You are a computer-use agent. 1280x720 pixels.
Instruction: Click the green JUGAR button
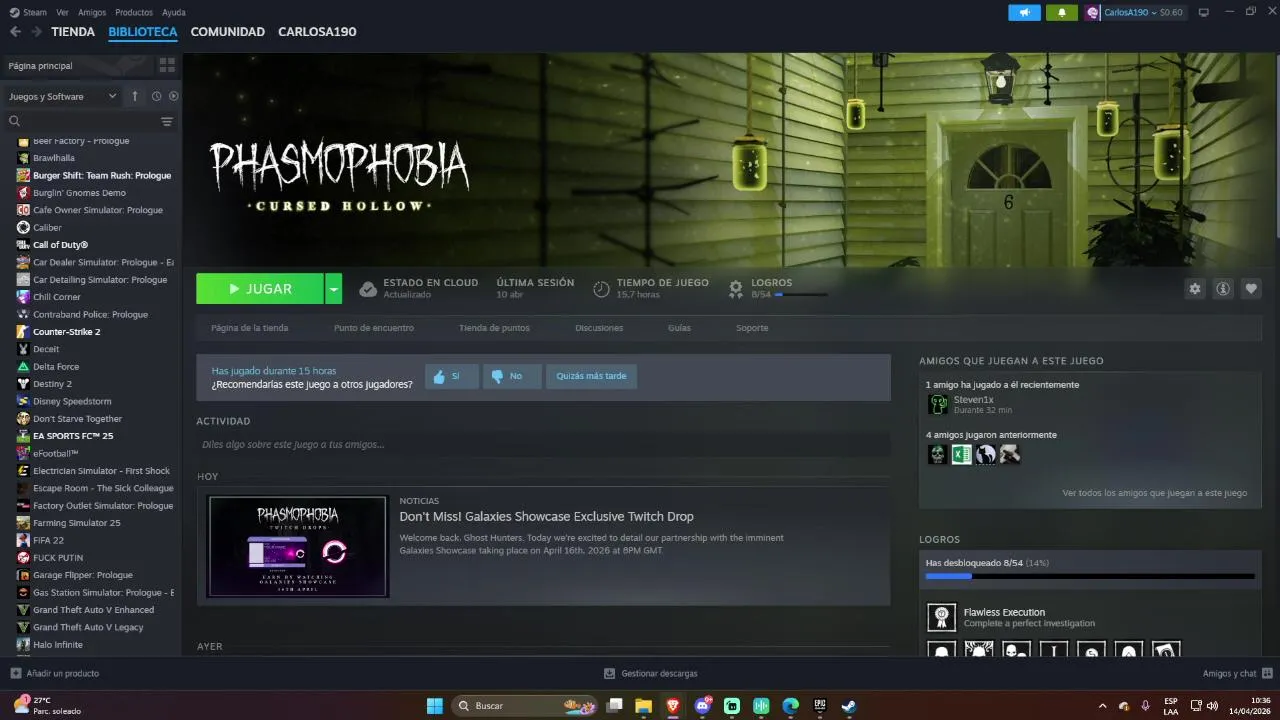pos(260,289)
